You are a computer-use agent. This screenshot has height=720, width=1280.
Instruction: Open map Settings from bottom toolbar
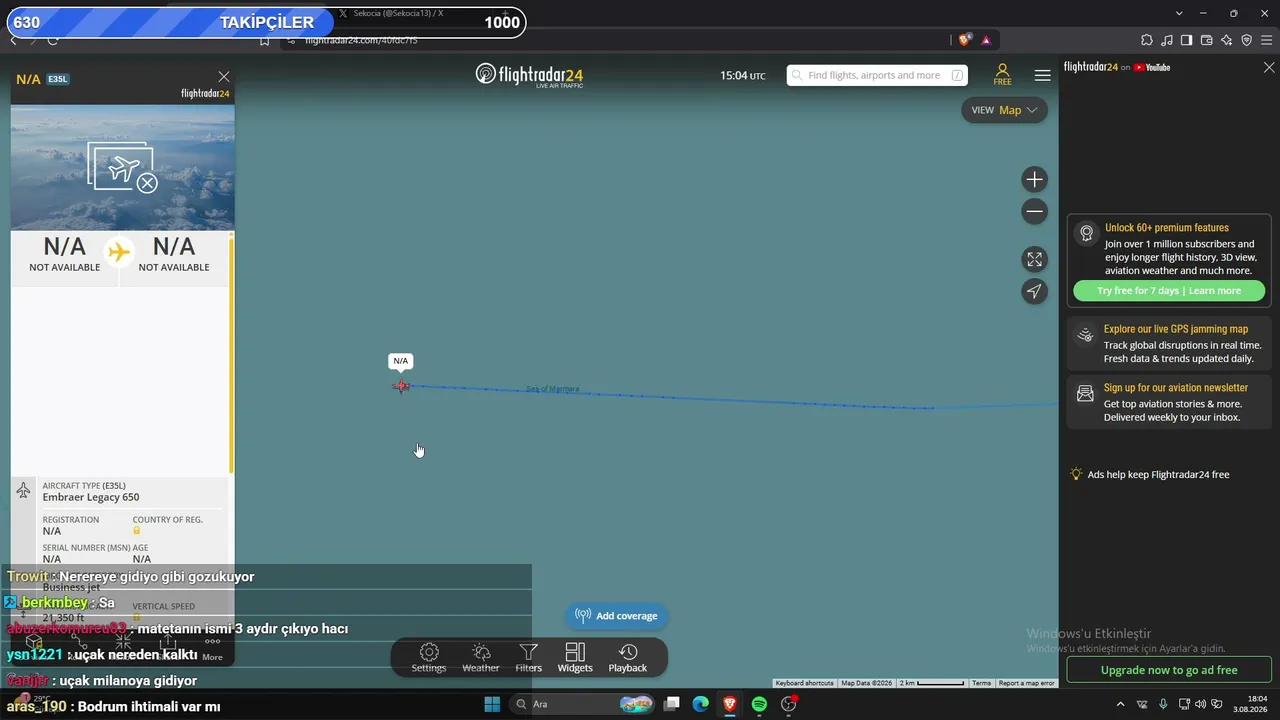429,658
